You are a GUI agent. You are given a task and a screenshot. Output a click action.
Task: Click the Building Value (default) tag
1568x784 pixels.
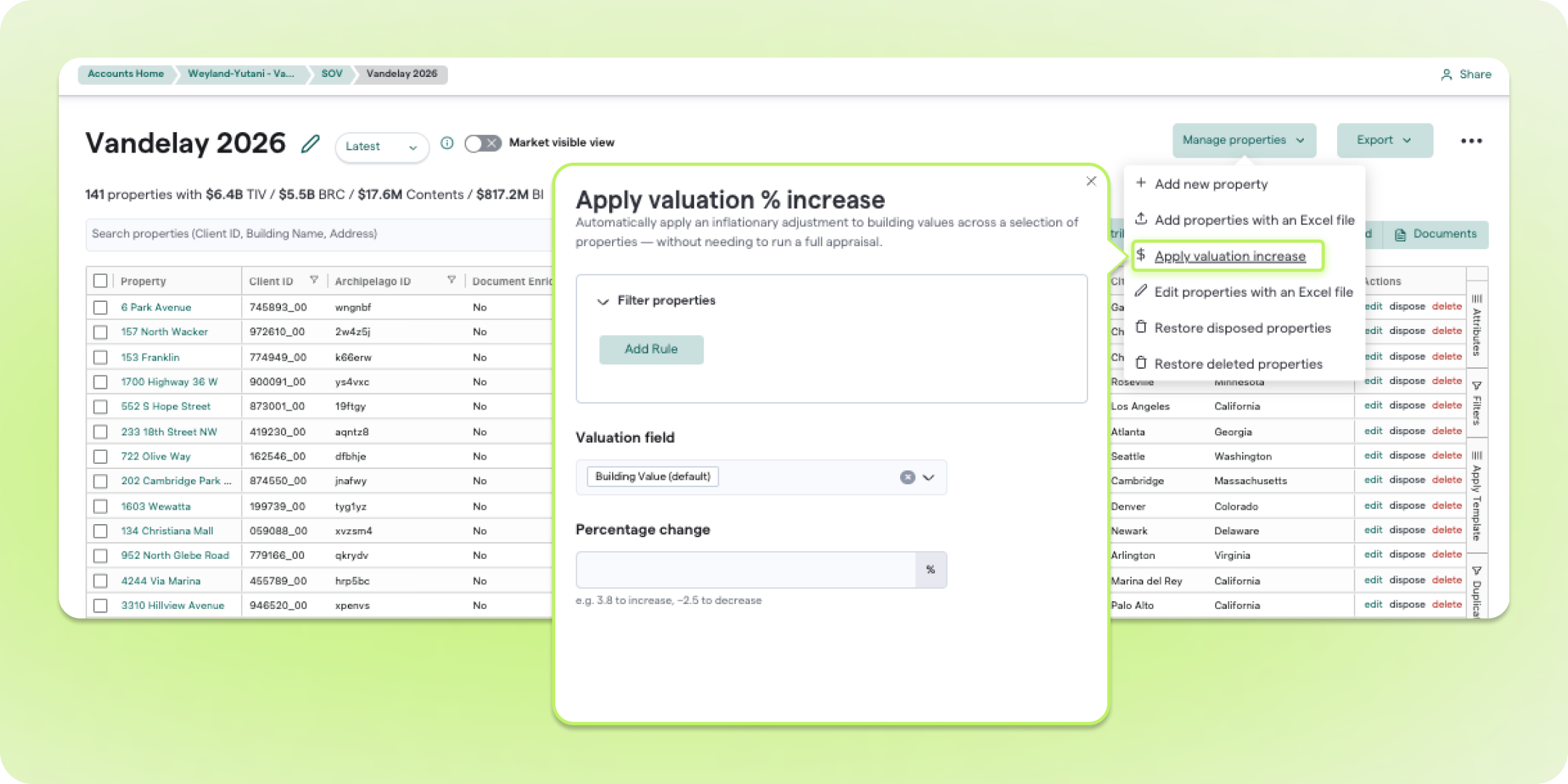pos(653,477)
